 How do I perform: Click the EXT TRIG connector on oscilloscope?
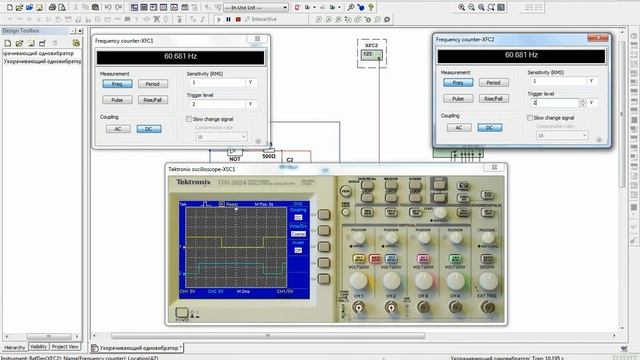487,307
